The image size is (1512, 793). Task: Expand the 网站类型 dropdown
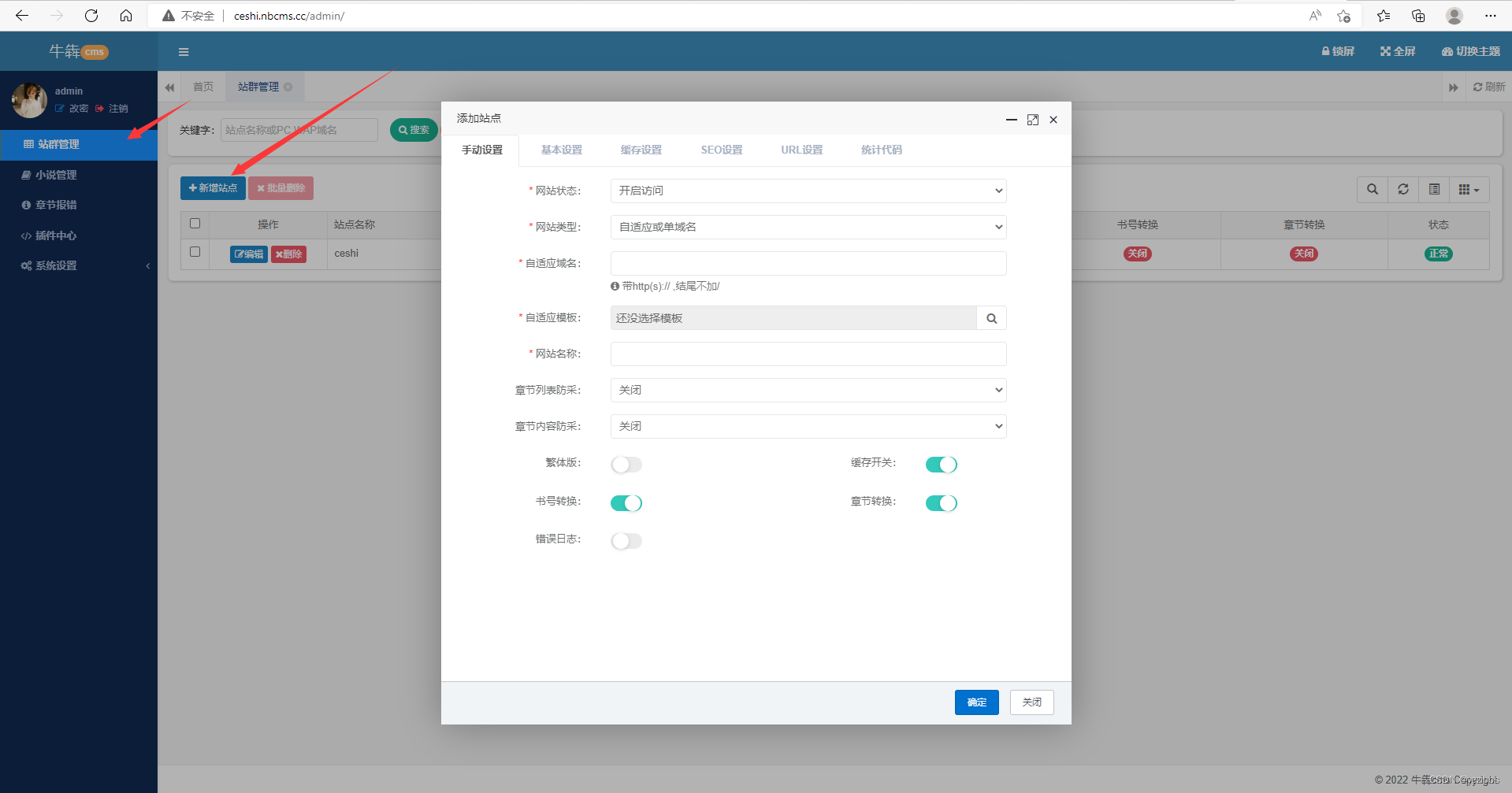808,227
